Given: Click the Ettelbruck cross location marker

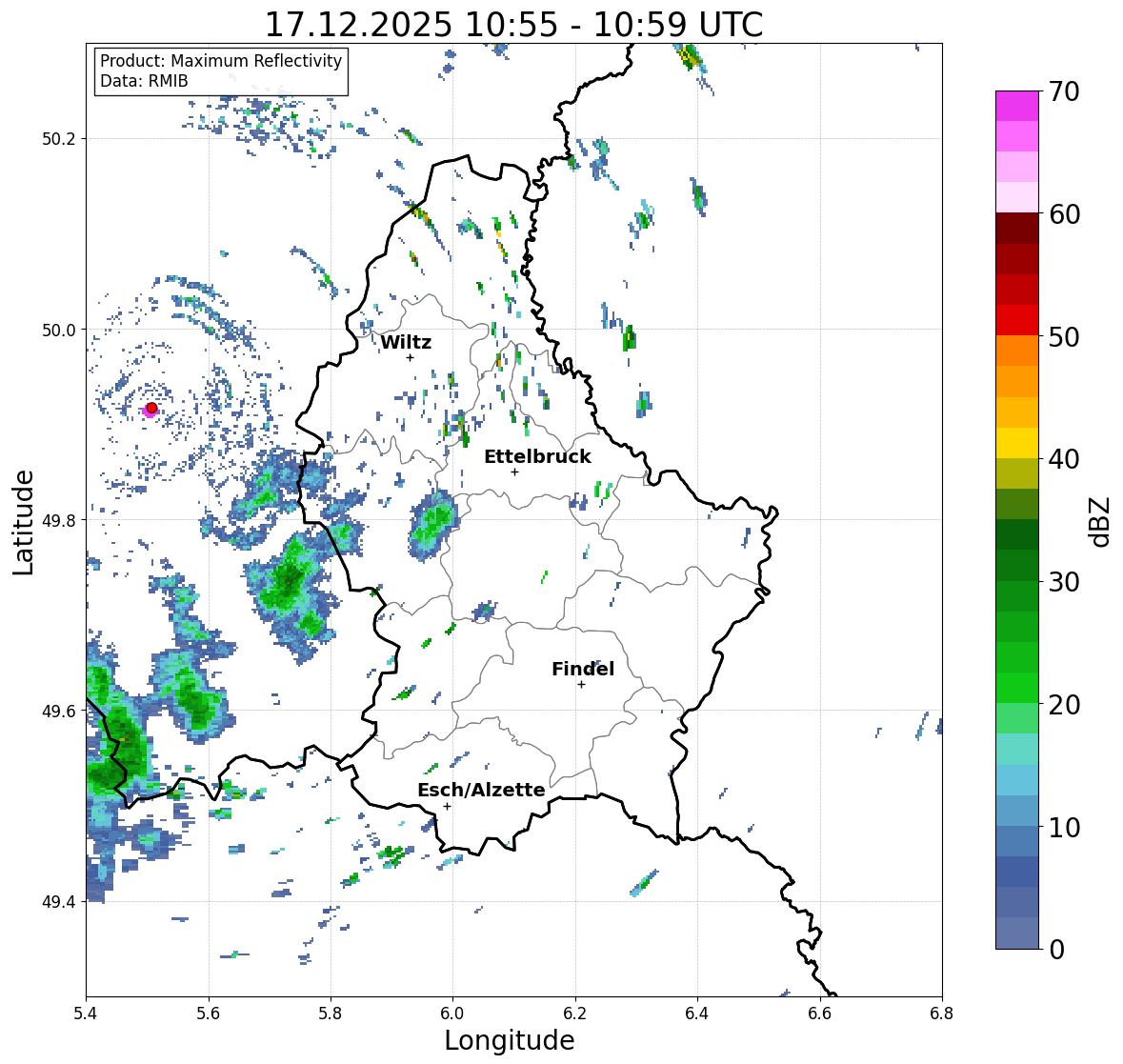Looking at the screenshot, I should [x=514, y=472].
